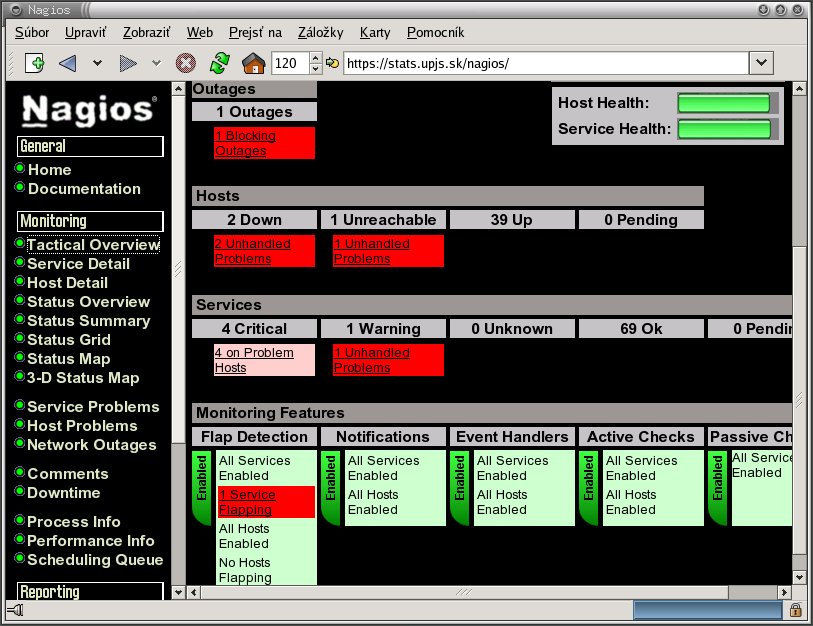Open Status Summary
Screen dimensions: 813x626
coord(89,321)
